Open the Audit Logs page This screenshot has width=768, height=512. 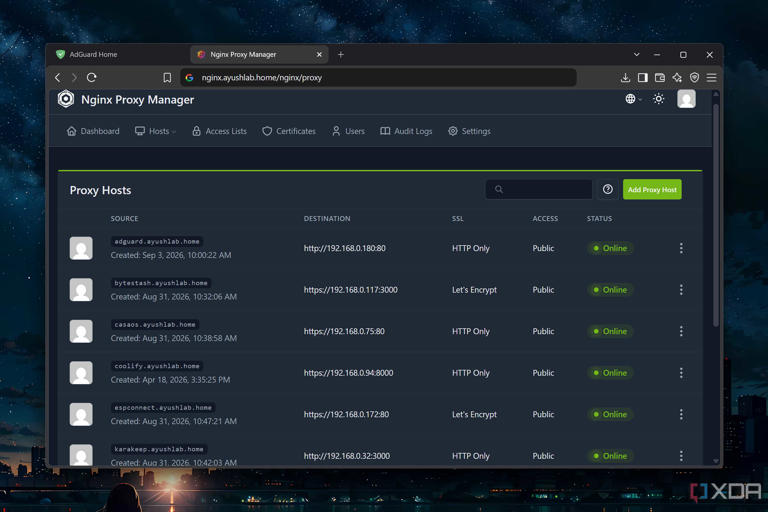click(x=406, y=131)
